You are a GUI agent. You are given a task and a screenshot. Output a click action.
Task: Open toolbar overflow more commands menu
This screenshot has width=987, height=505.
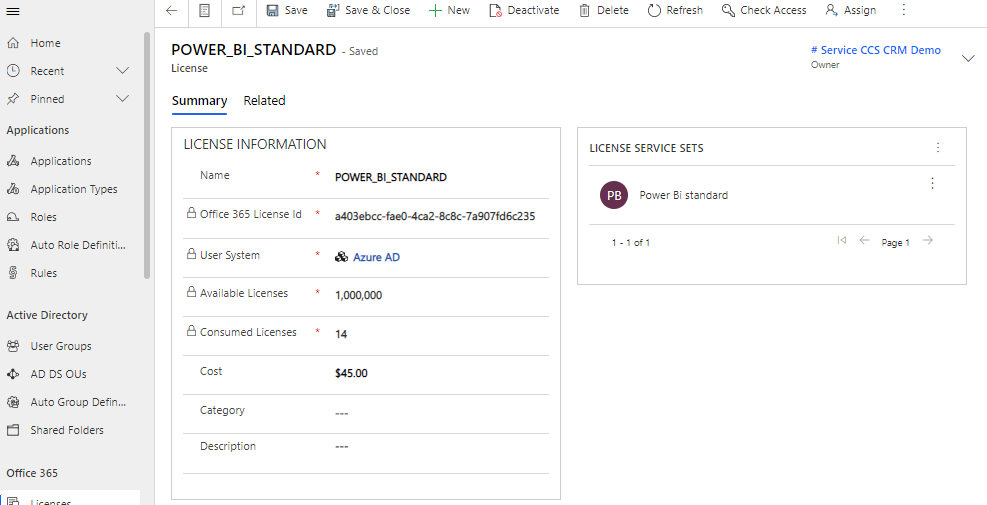click(x=904, y=10)
